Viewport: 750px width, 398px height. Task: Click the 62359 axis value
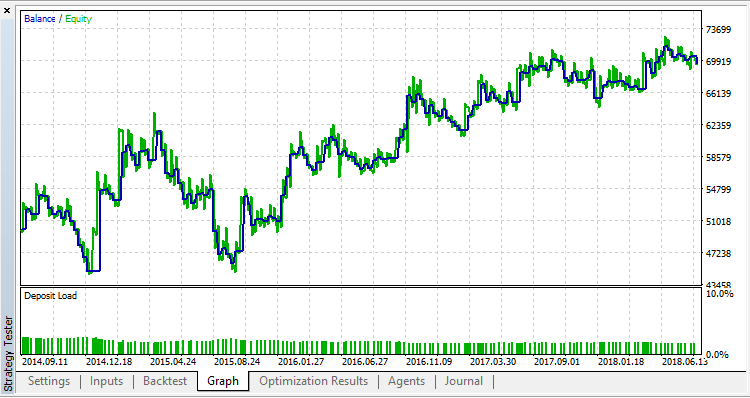pos(719,126)
